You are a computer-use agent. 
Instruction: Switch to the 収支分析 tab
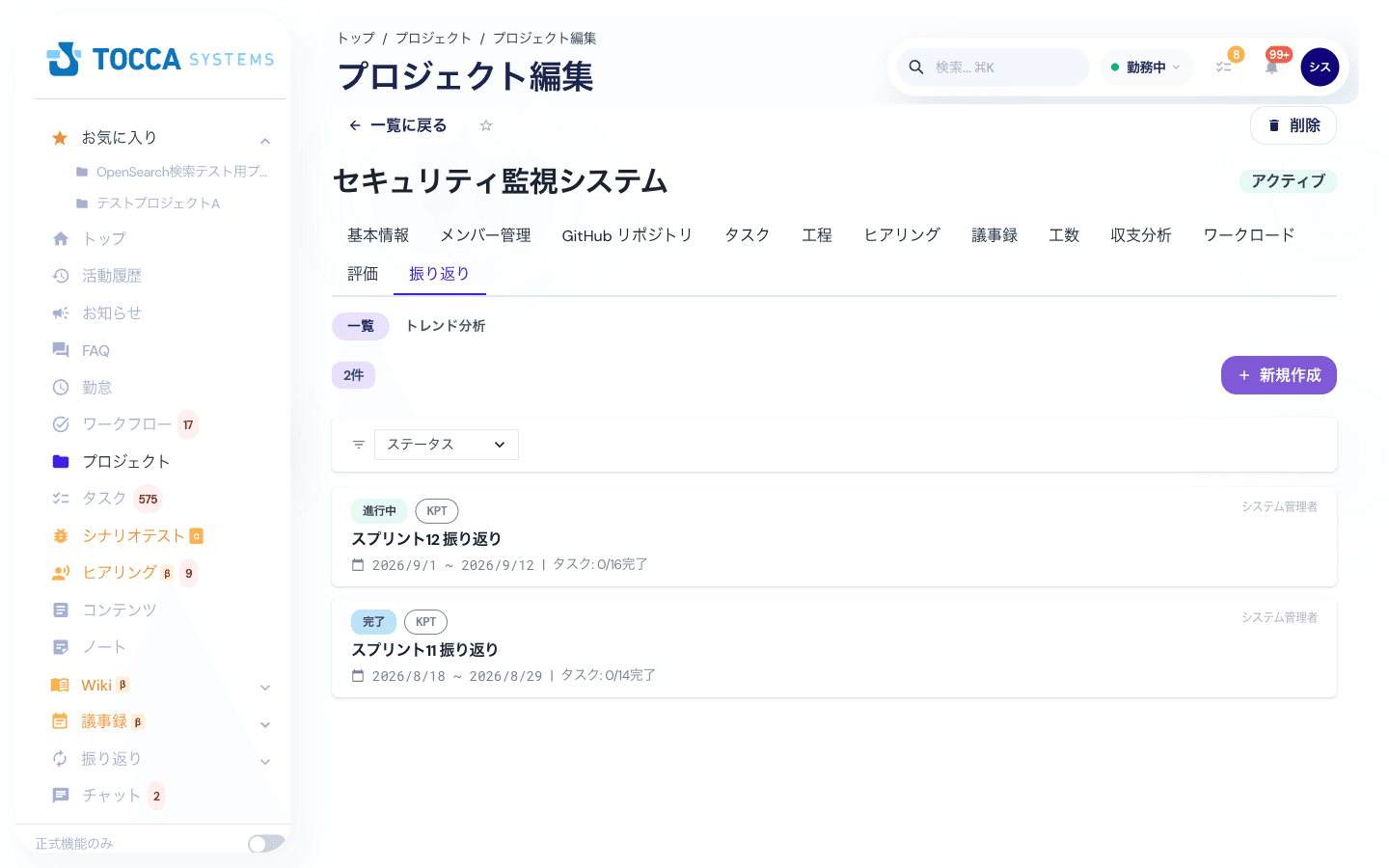[x=1141, y=235]
